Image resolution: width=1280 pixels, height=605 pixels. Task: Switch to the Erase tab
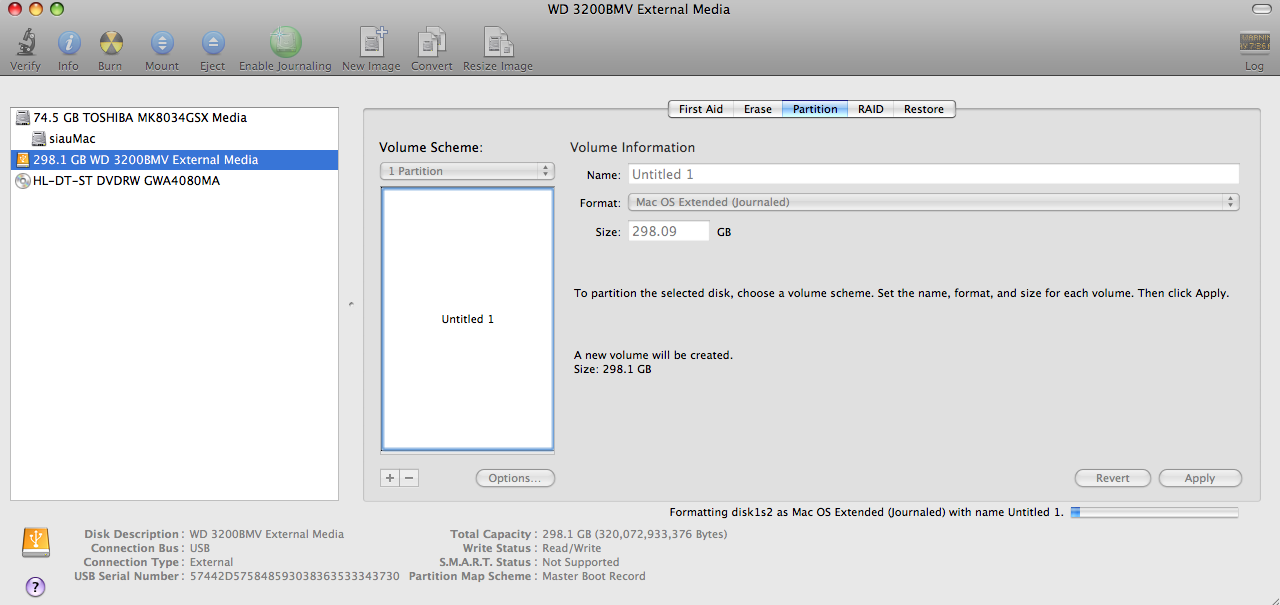click(757, 109)
